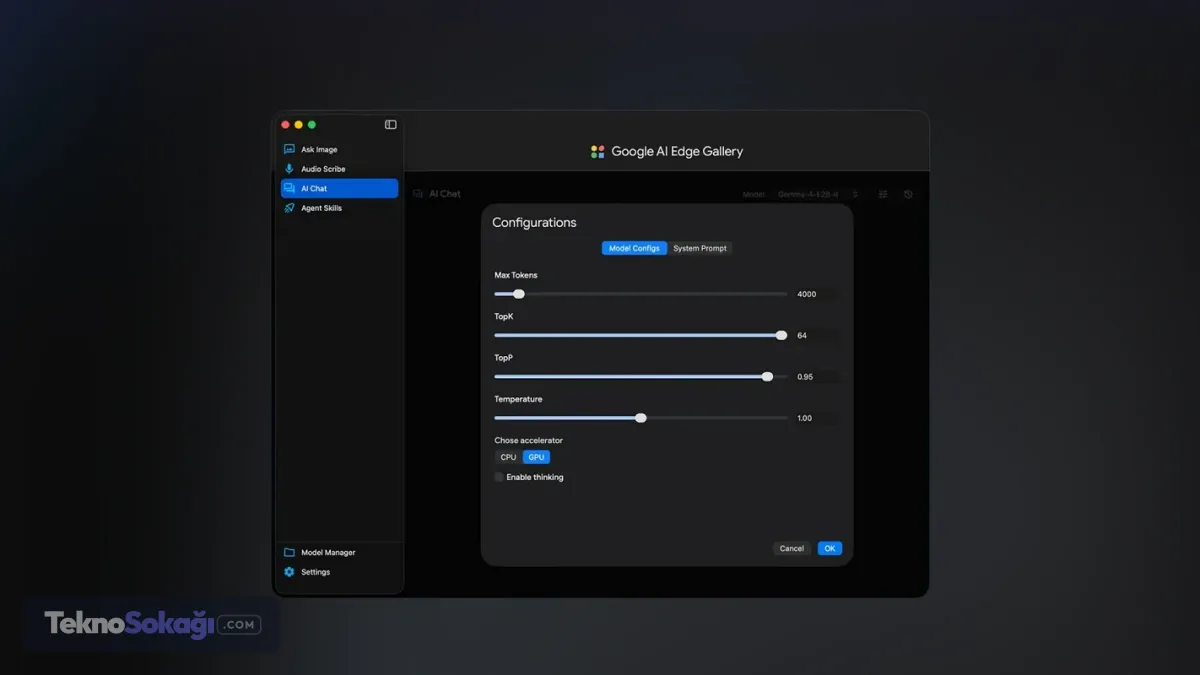The height and width of the screenshot is (675, 1200).
Task: Click the TopK slider handle
Action: tap(782, 336)
